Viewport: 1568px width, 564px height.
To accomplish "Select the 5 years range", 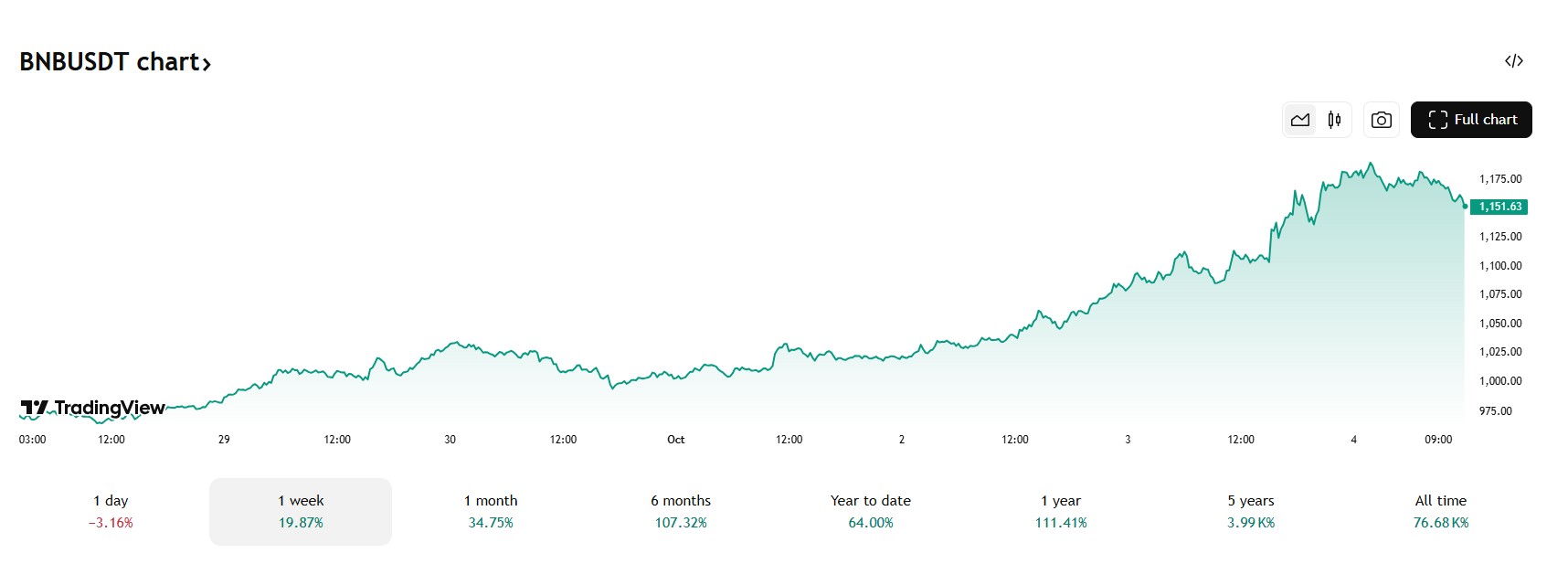I will (x=1251, y=511).
